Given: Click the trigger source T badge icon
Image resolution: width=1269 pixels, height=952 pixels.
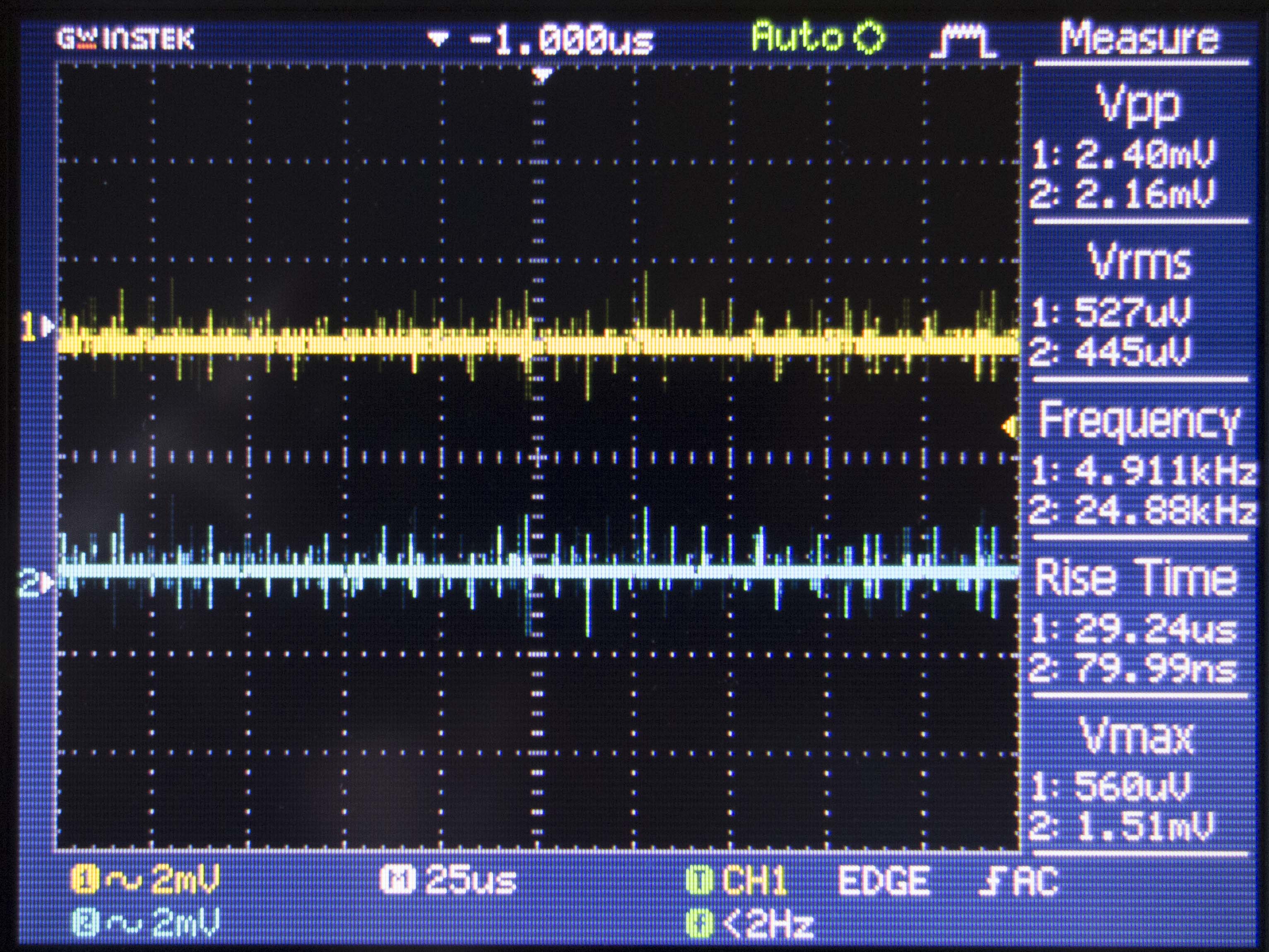Looking at the screenshot, I should 699,880.
